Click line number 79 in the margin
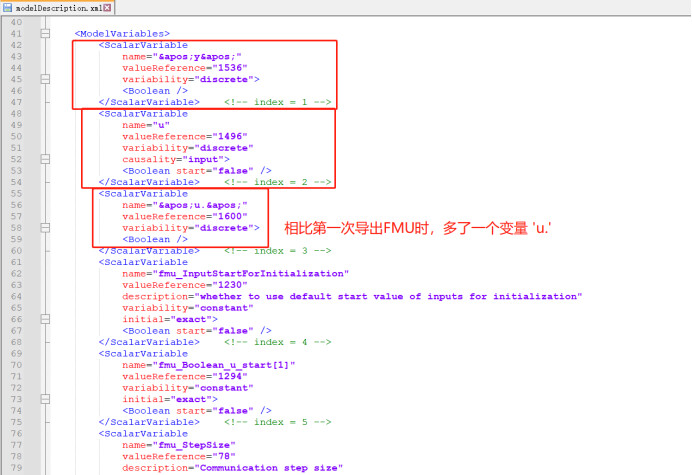Viewport: 692px width, 475px height. click(16, 468)
